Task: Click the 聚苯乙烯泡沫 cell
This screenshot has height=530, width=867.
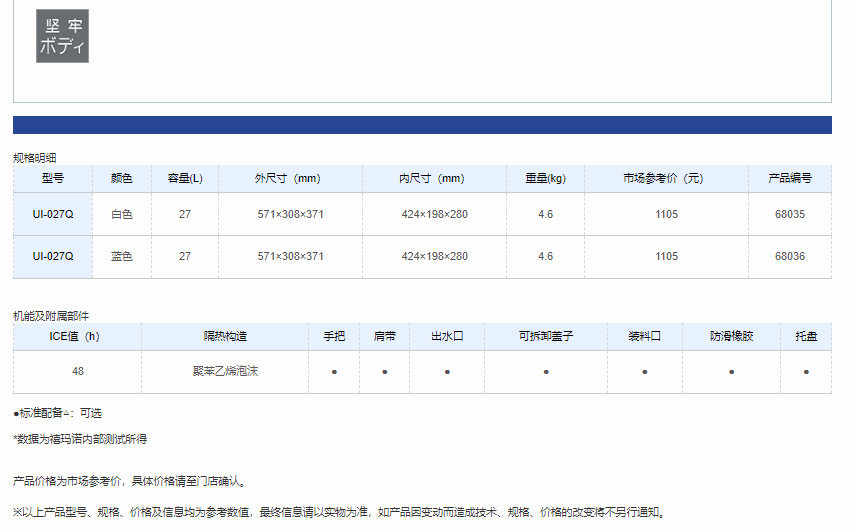Action: tap(225, 371)
